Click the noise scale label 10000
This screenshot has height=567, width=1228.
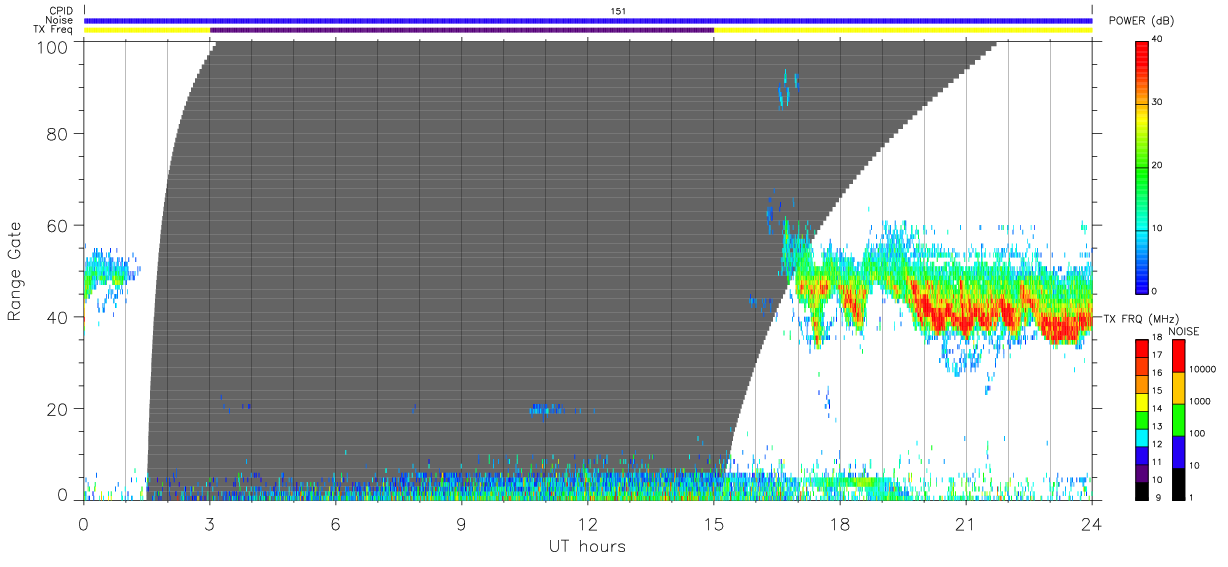click(1203, 368)
